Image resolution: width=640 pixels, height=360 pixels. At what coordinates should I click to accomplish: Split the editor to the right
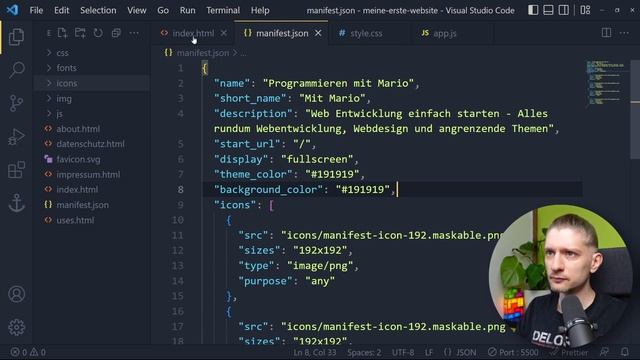tap(607, 33)
